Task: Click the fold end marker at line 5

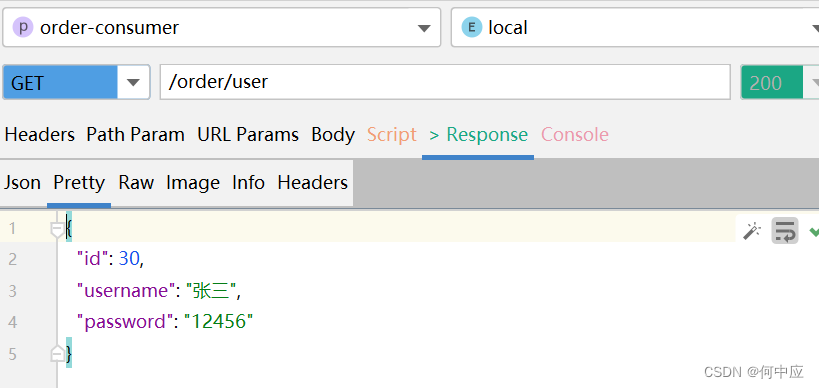Action: pyautogui.click(x=57, y=354)
